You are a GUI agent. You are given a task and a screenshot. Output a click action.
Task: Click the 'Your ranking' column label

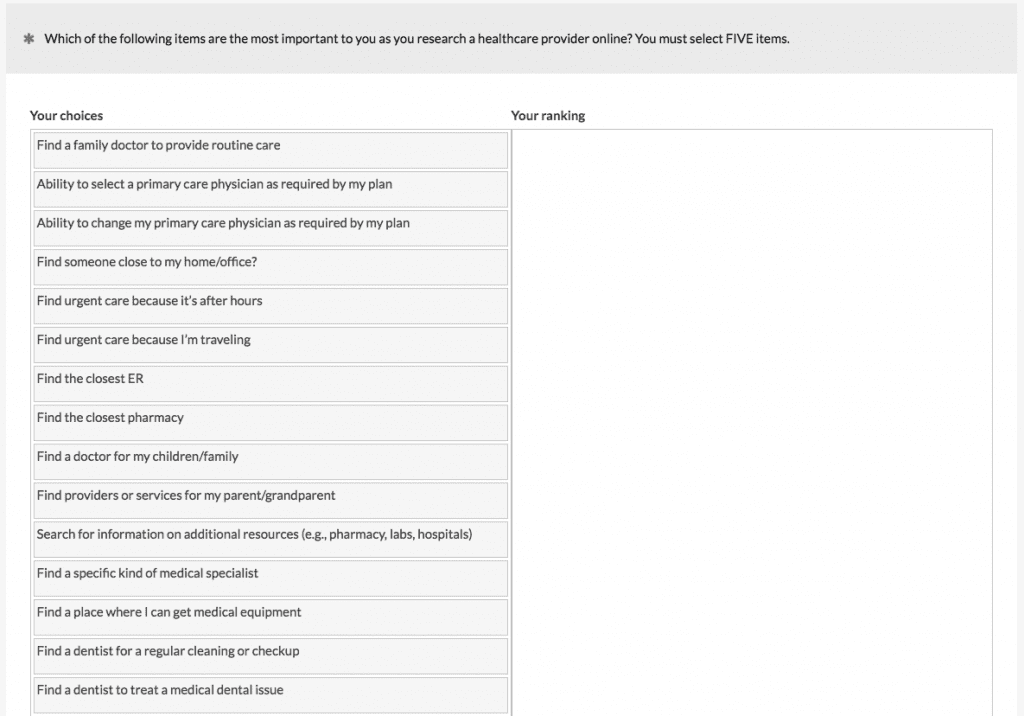548,115
